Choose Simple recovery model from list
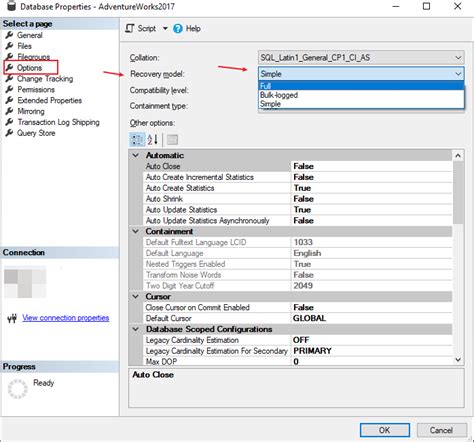The image size is (474, 442). 361,104
